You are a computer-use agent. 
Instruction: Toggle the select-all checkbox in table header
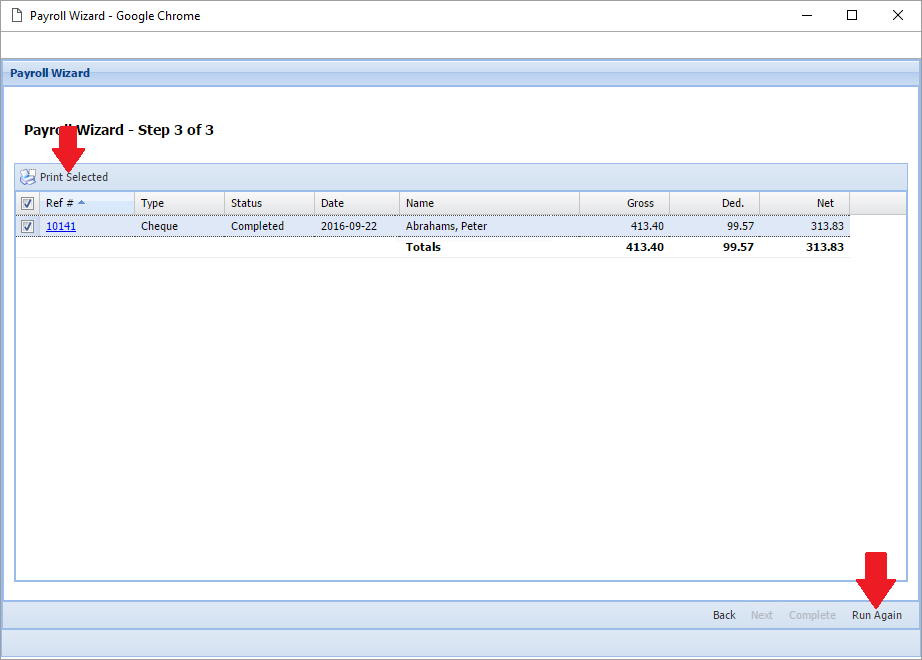click(x=27, y=204)
